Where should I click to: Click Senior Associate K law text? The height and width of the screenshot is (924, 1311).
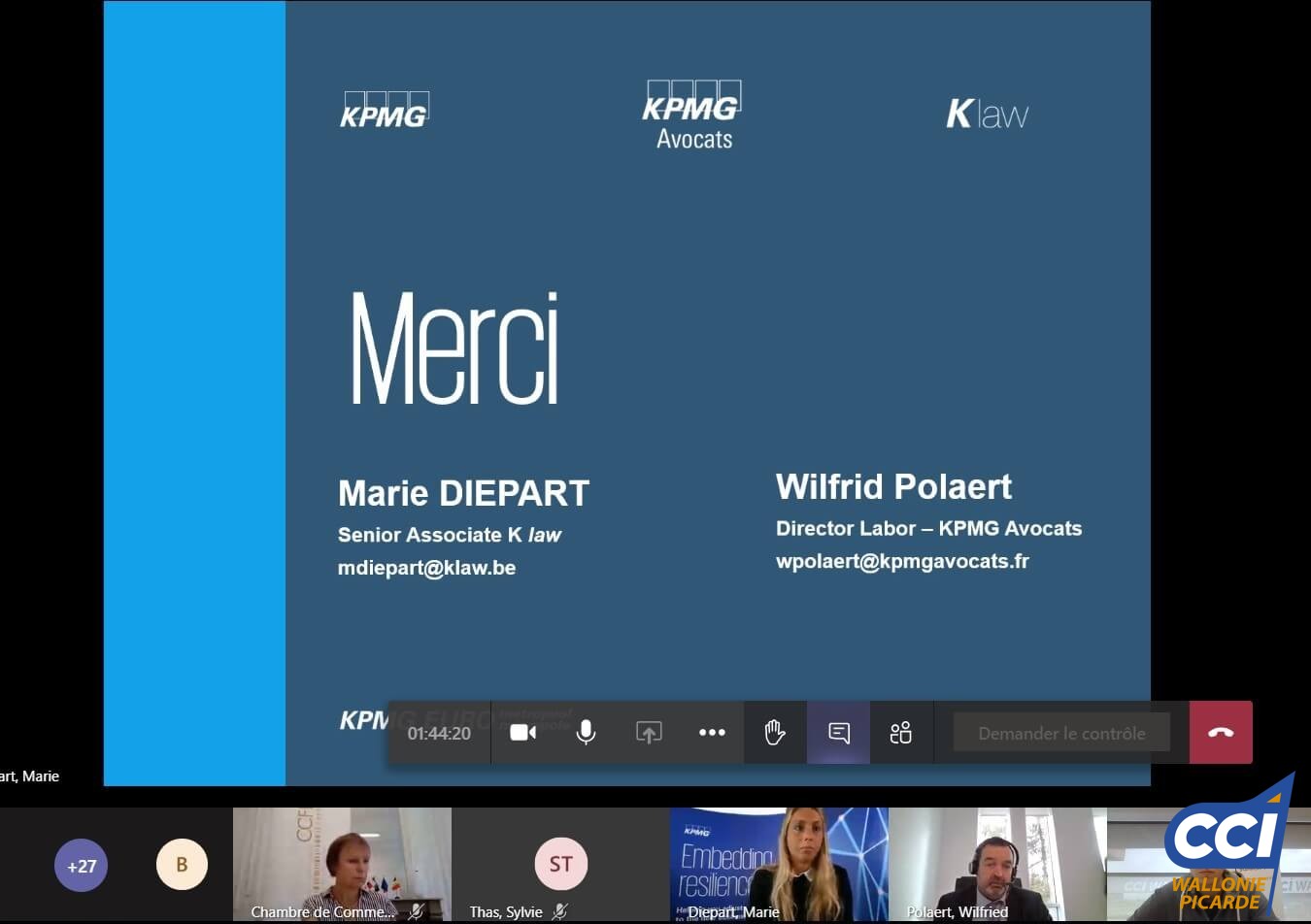point(449,535)
